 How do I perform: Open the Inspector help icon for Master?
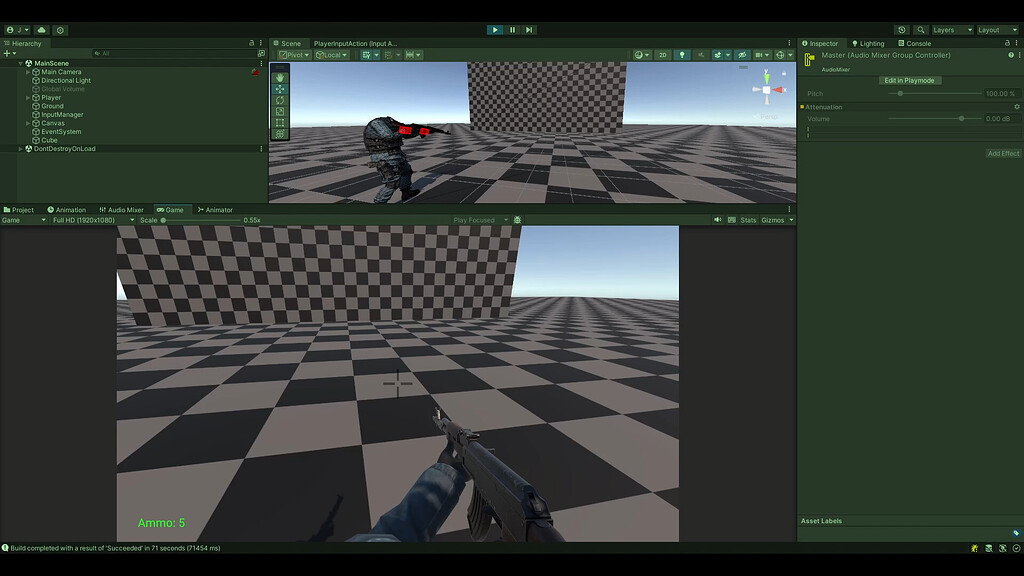coord(1011,56)
